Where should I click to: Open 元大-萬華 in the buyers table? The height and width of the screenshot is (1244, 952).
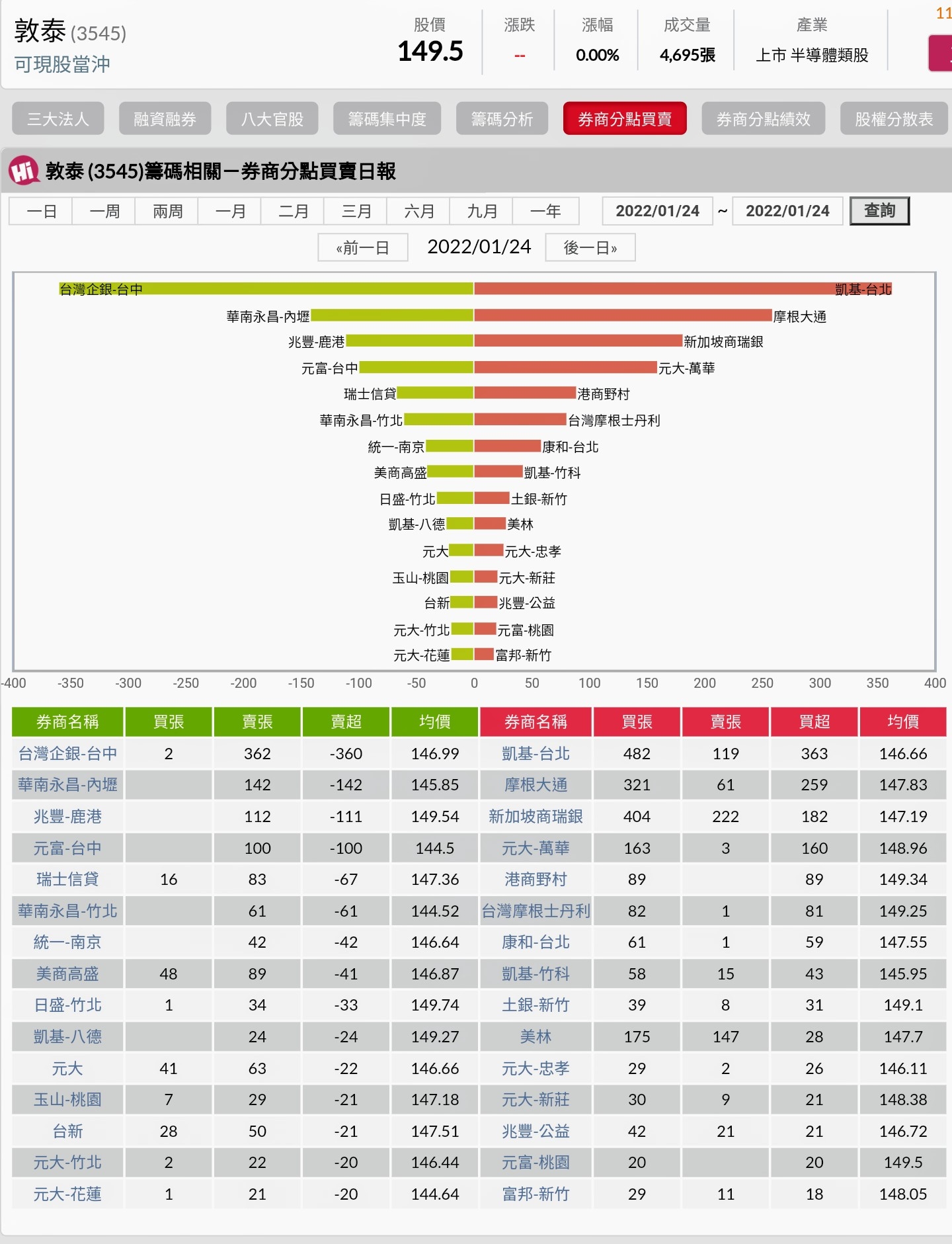click(535, 848)
